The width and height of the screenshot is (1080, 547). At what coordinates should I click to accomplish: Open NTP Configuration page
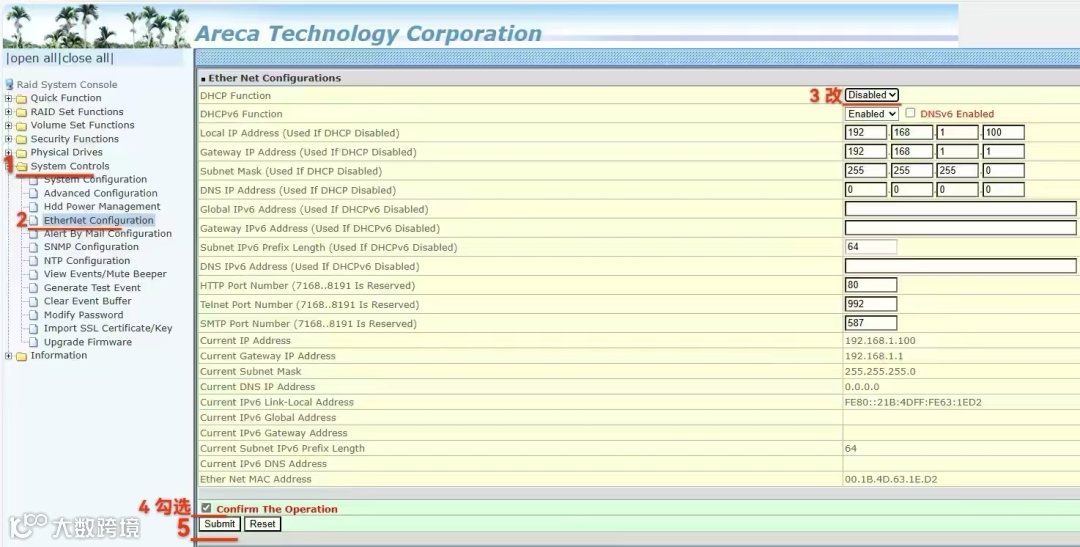[x=87, y=261]
